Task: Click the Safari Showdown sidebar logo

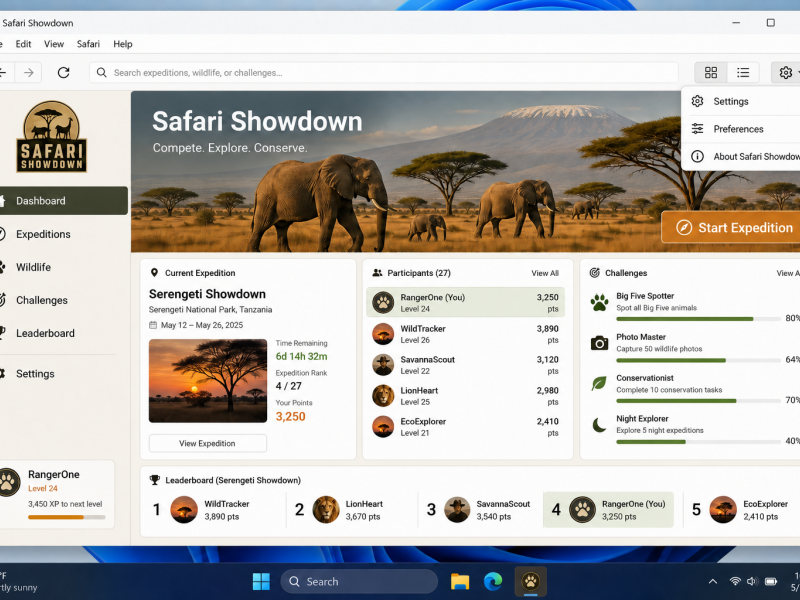Action: (51, 136)
